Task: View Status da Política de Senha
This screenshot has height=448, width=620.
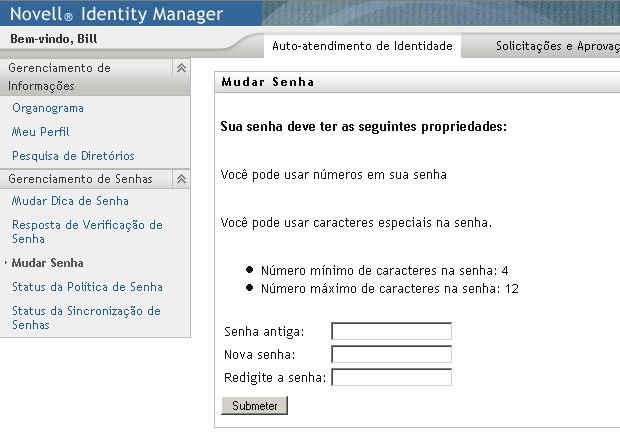Action: click(x=87, y=287)
